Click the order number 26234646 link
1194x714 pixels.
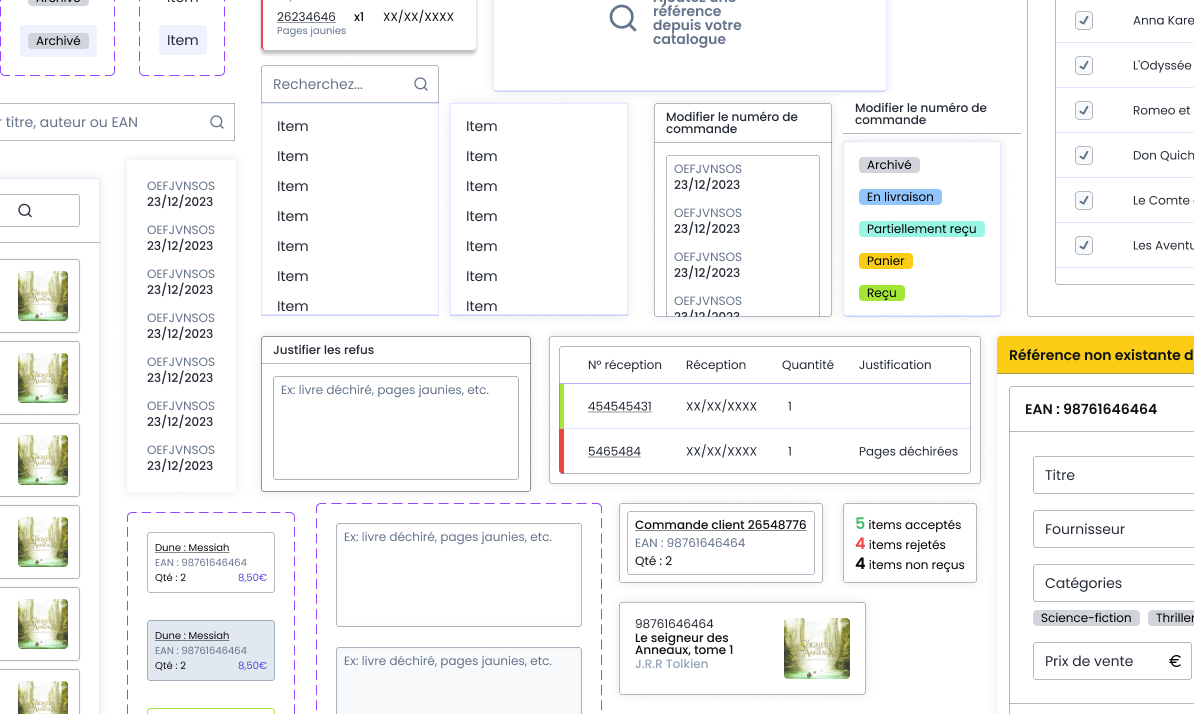coord(306,17)
